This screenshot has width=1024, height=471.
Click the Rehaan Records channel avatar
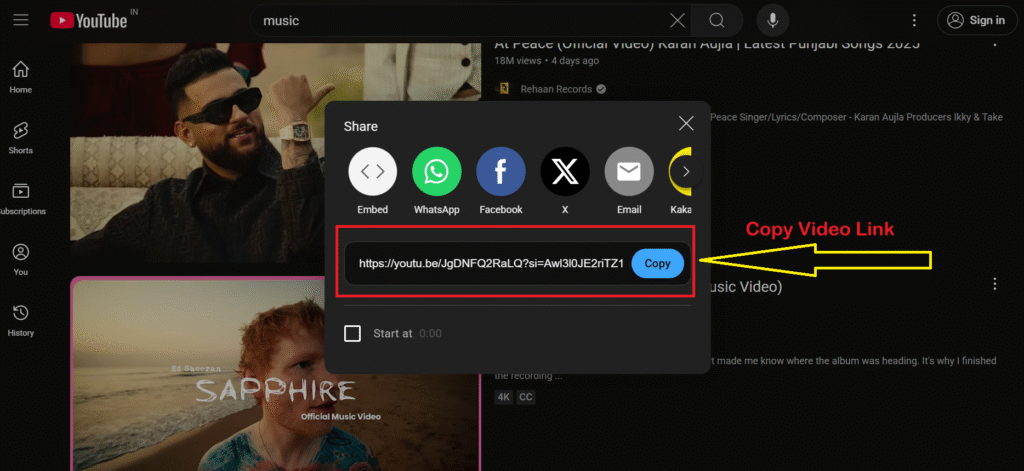(x=504, y=89)
